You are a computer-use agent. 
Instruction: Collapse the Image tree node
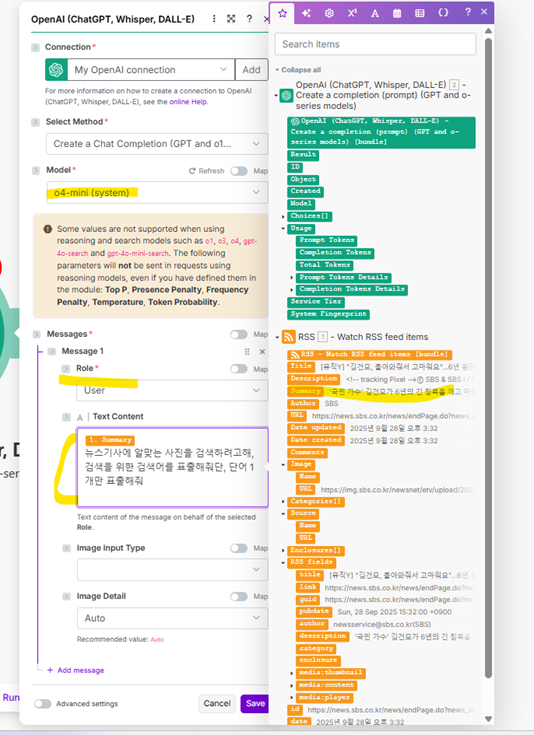click(283, 465)
